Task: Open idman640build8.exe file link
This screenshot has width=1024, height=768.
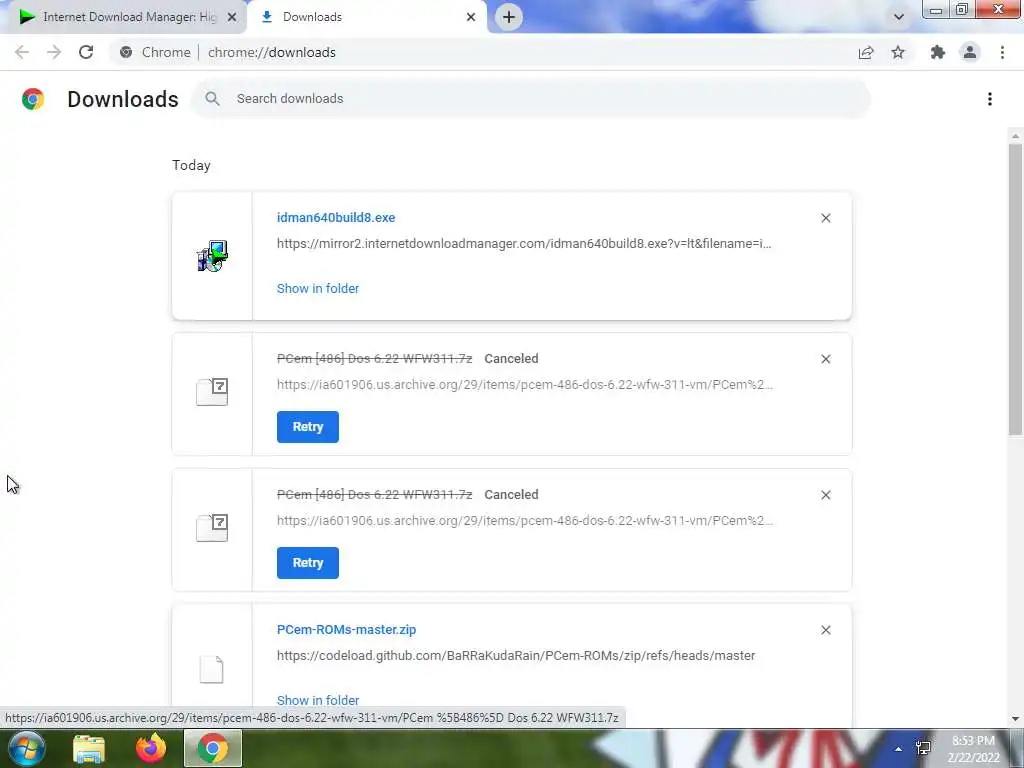Action: (336, 217)
